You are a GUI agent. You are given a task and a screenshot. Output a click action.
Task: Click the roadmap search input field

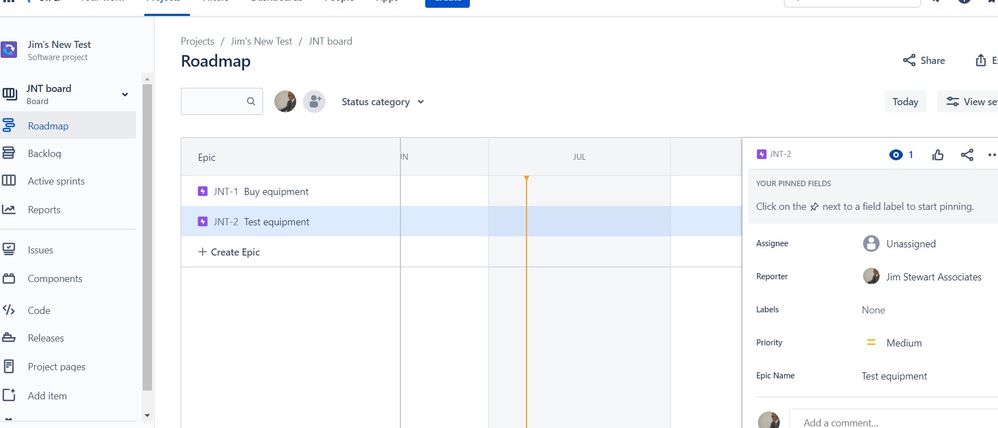click(x=221, y=101)
